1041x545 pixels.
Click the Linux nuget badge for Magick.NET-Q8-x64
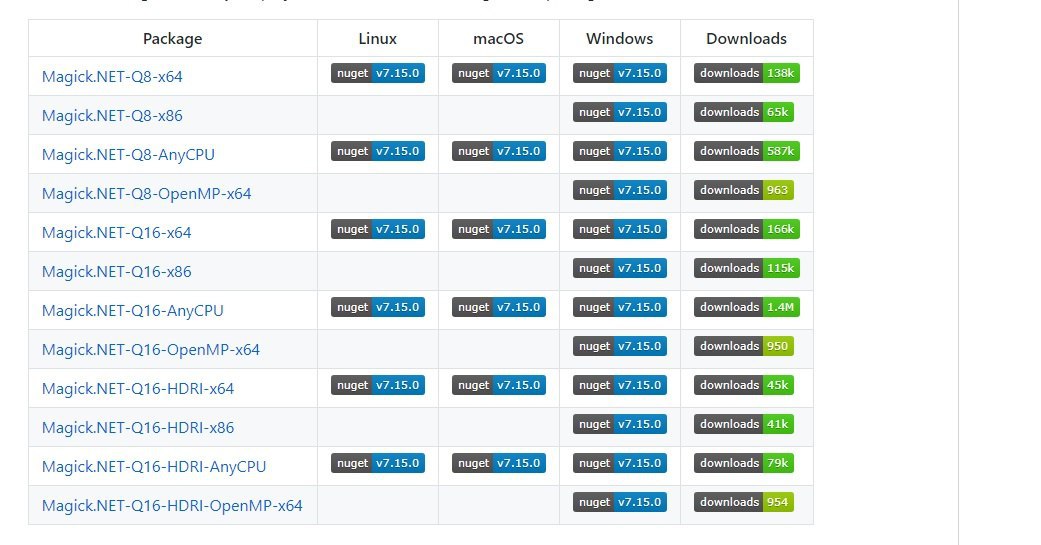coord(378,73)
